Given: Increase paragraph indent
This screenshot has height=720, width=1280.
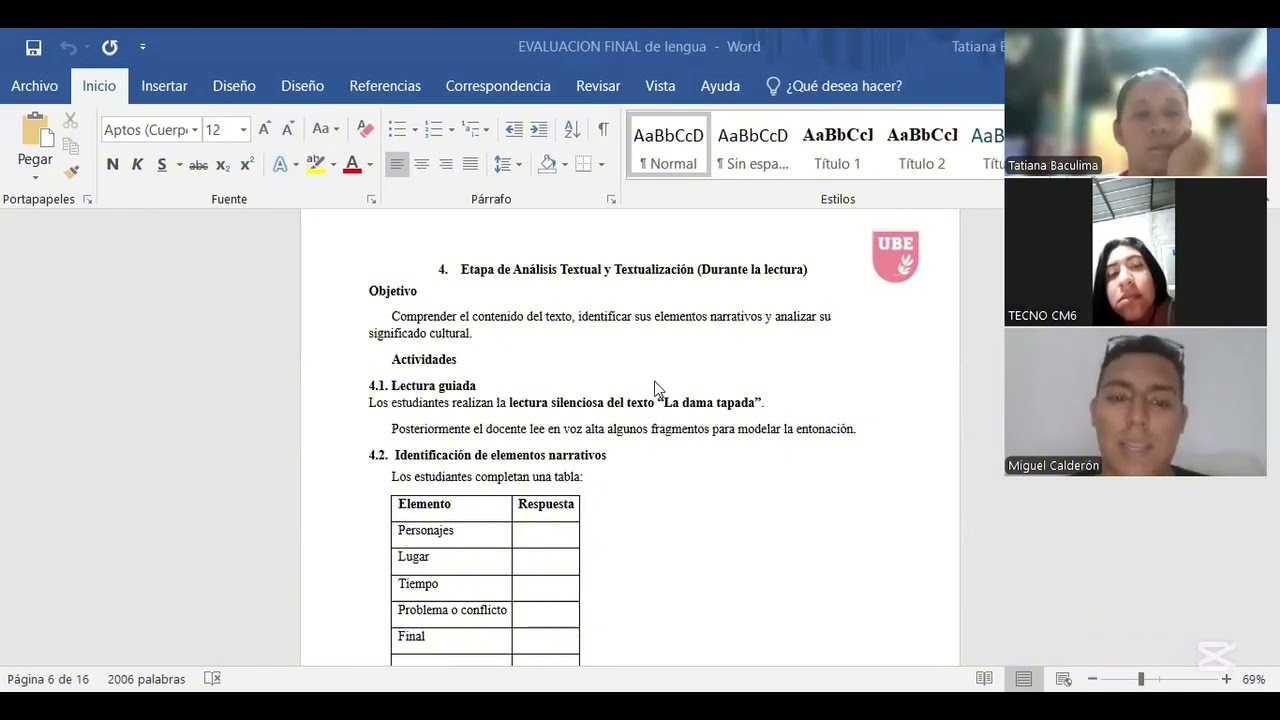Looking at the screenshot, I should tap(539, 129).
